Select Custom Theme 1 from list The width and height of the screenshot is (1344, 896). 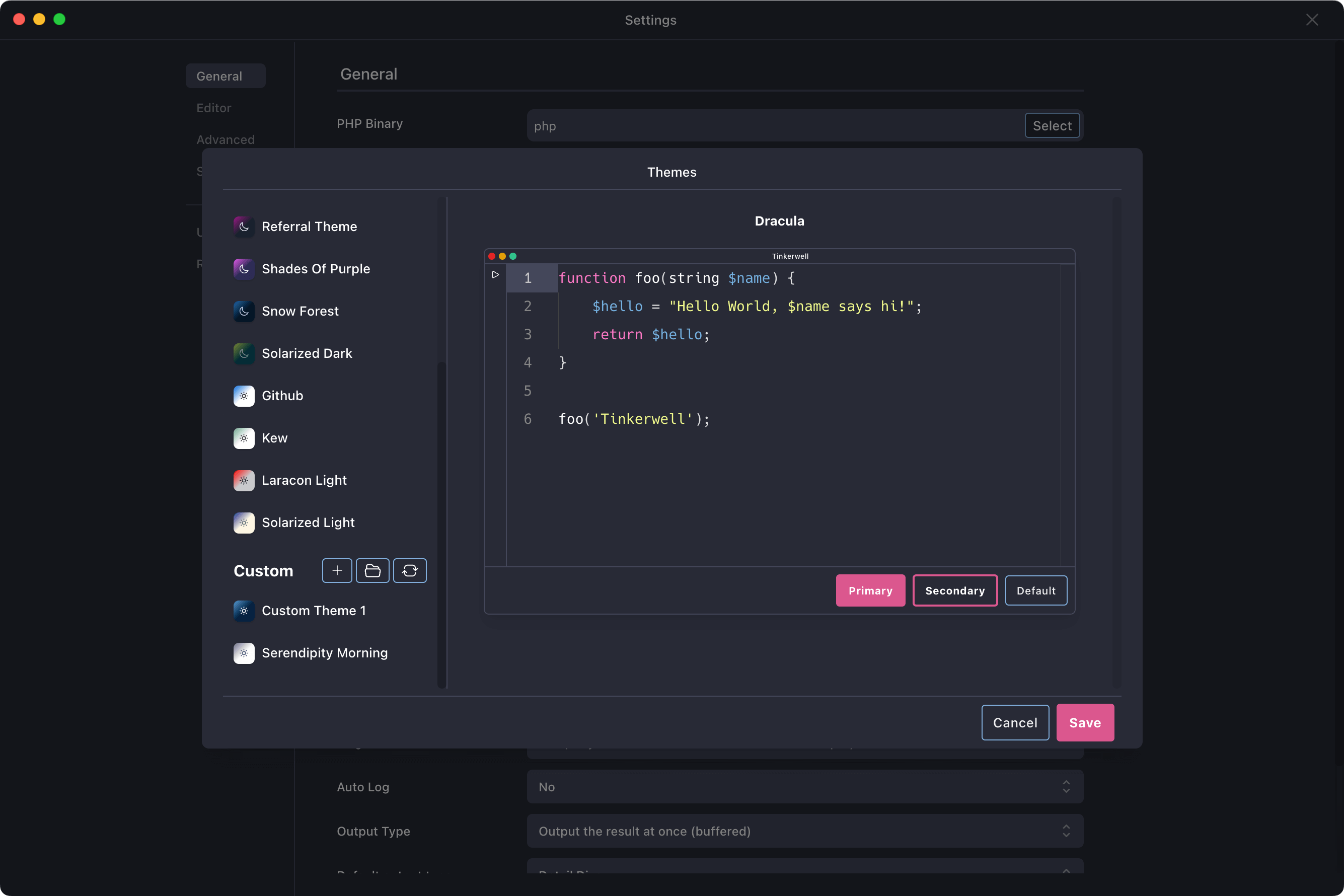pos(313,610)
